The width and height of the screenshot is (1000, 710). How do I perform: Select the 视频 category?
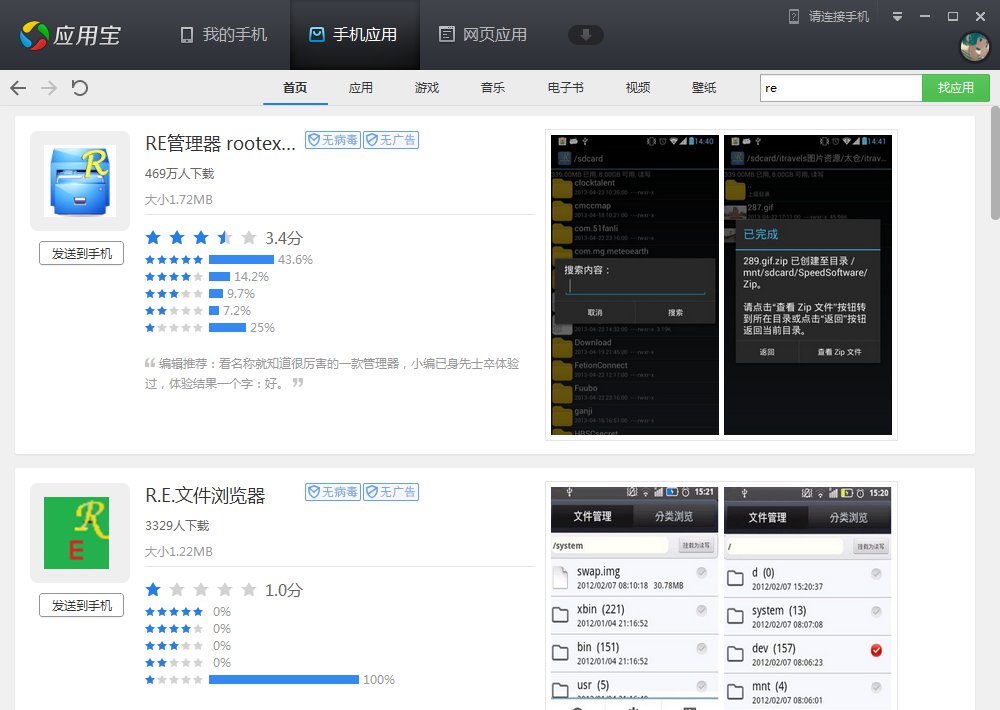[638, 87]
